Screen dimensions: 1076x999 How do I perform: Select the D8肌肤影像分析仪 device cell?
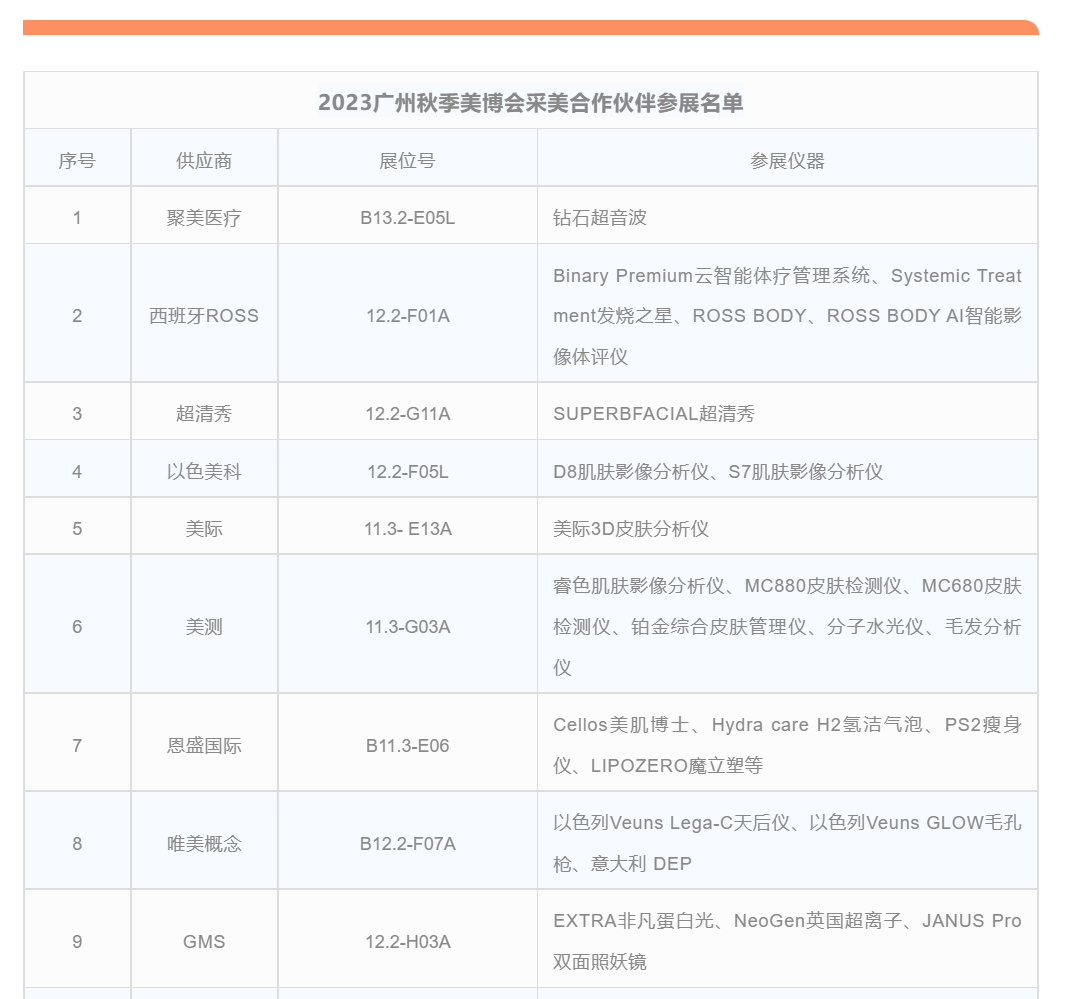pyautogui.click(x=718, y=472)
